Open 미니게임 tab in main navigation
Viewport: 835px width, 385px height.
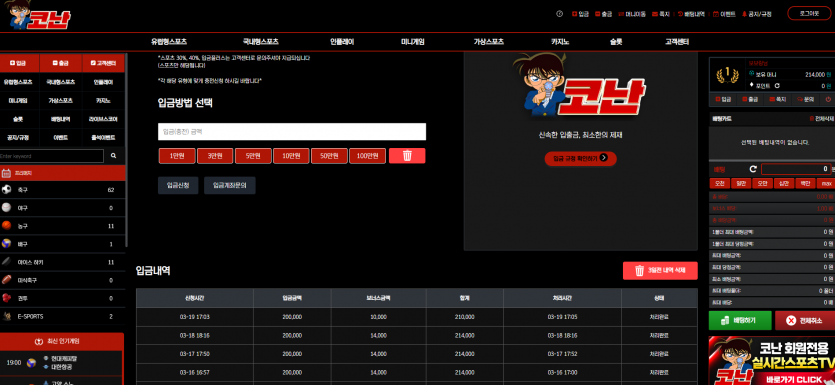point(413,42)
